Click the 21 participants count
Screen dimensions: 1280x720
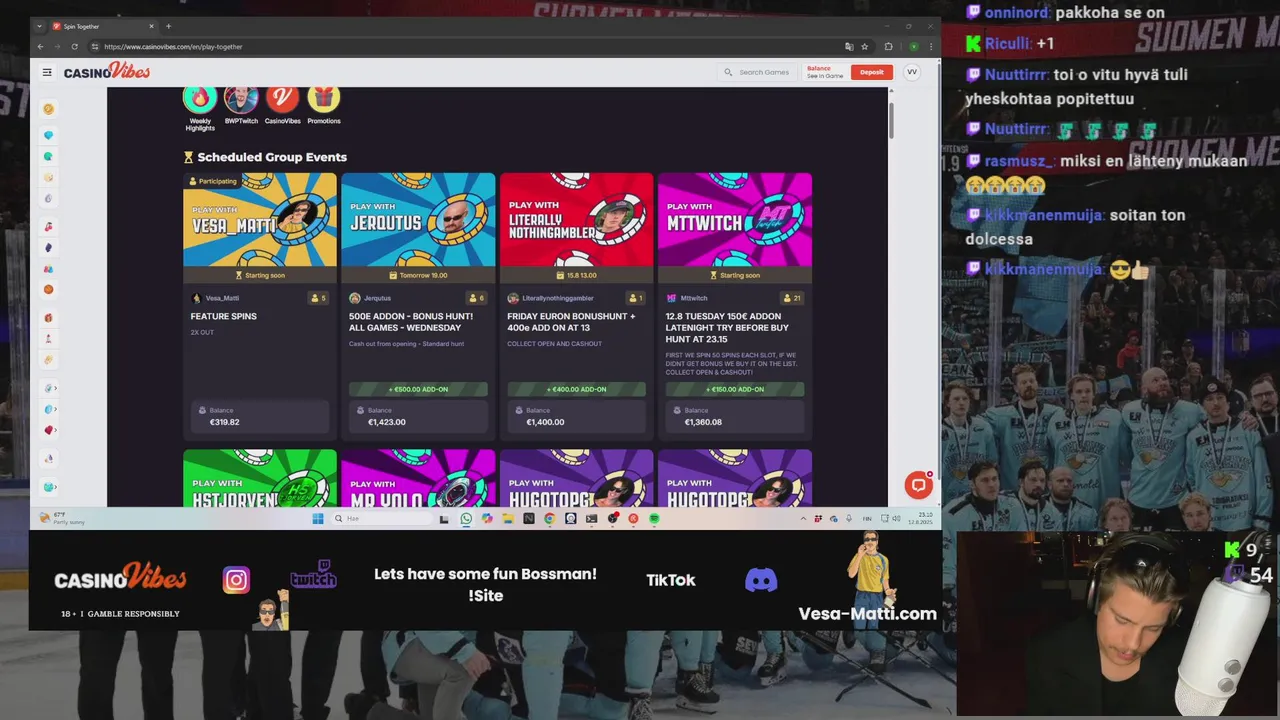pyautogui.click(x=792, y=298)
